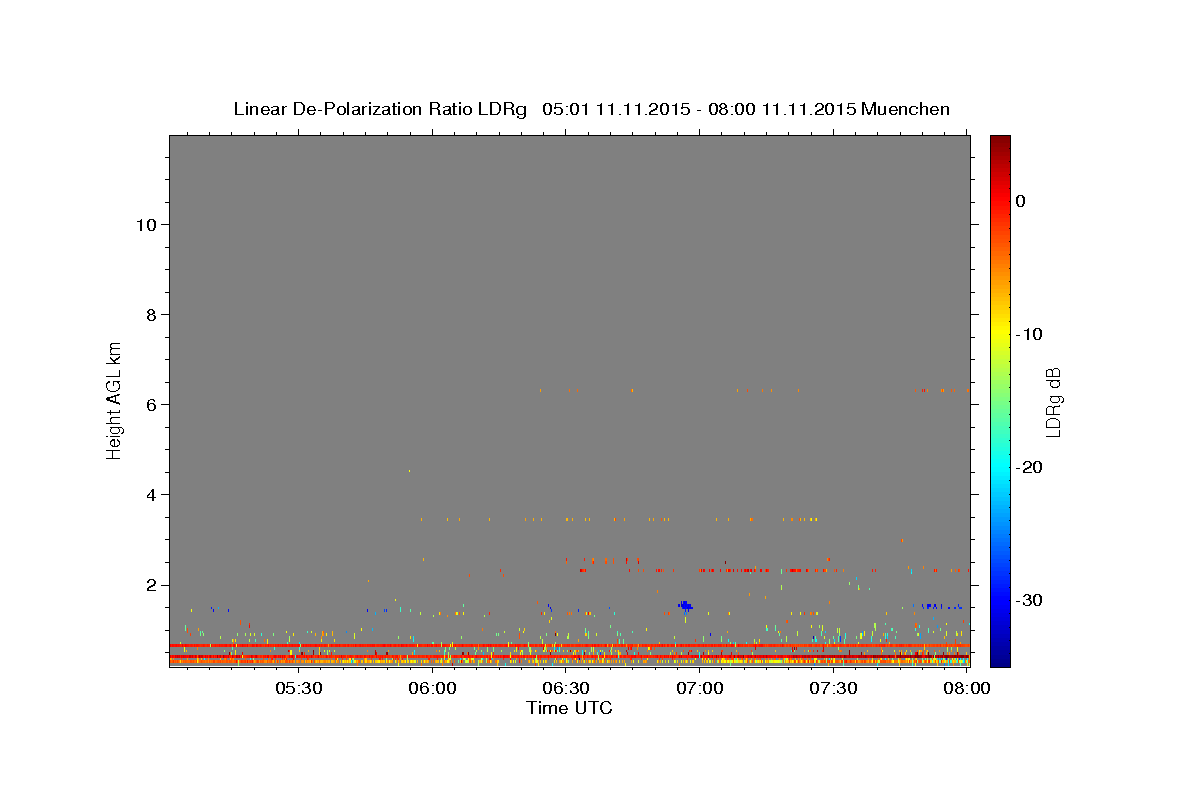Click the dark red top of the colorbar

click(x=1000, y=145)
